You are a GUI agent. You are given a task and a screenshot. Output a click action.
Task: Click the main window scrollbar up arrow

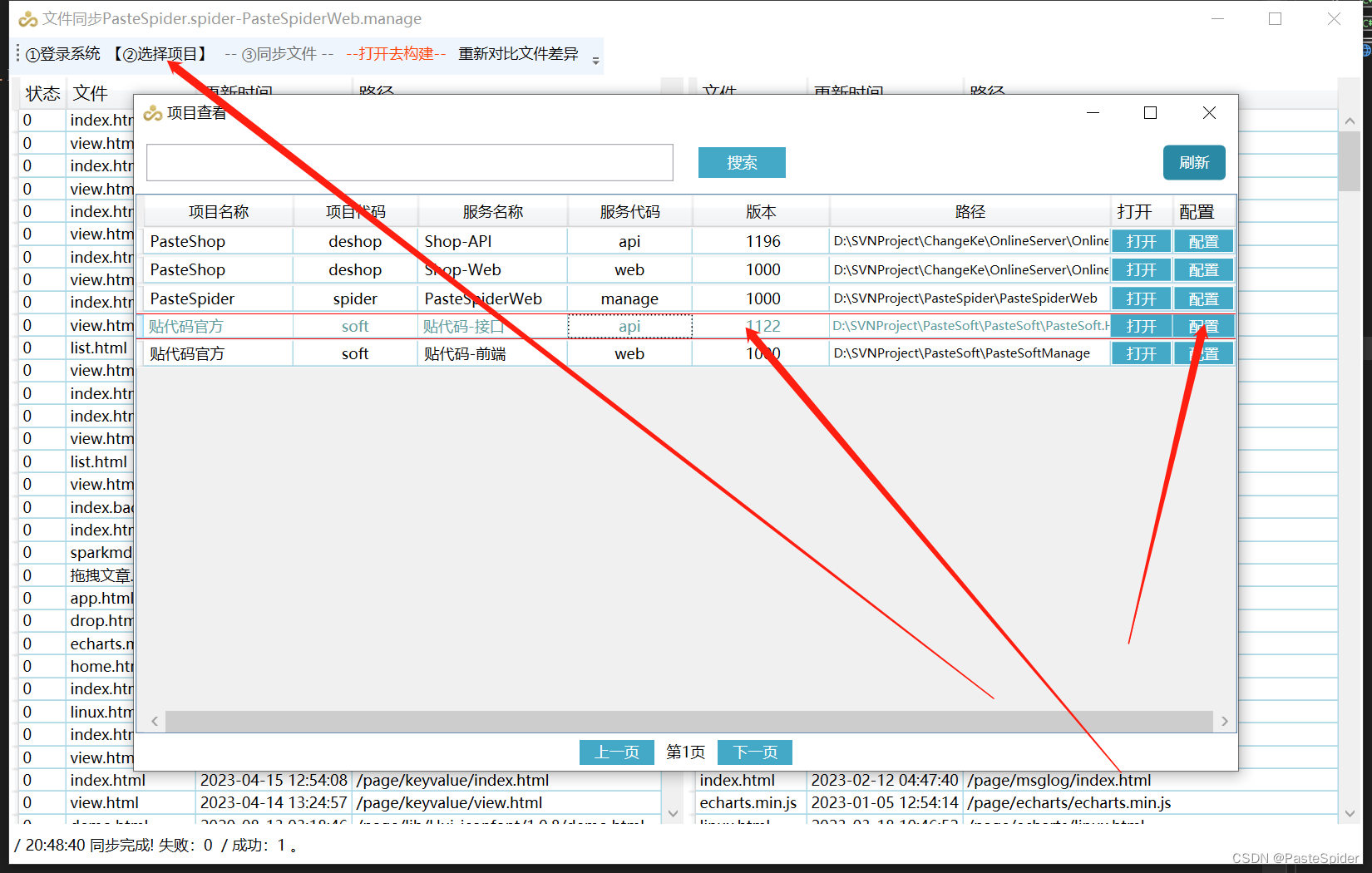(1350, 121)
